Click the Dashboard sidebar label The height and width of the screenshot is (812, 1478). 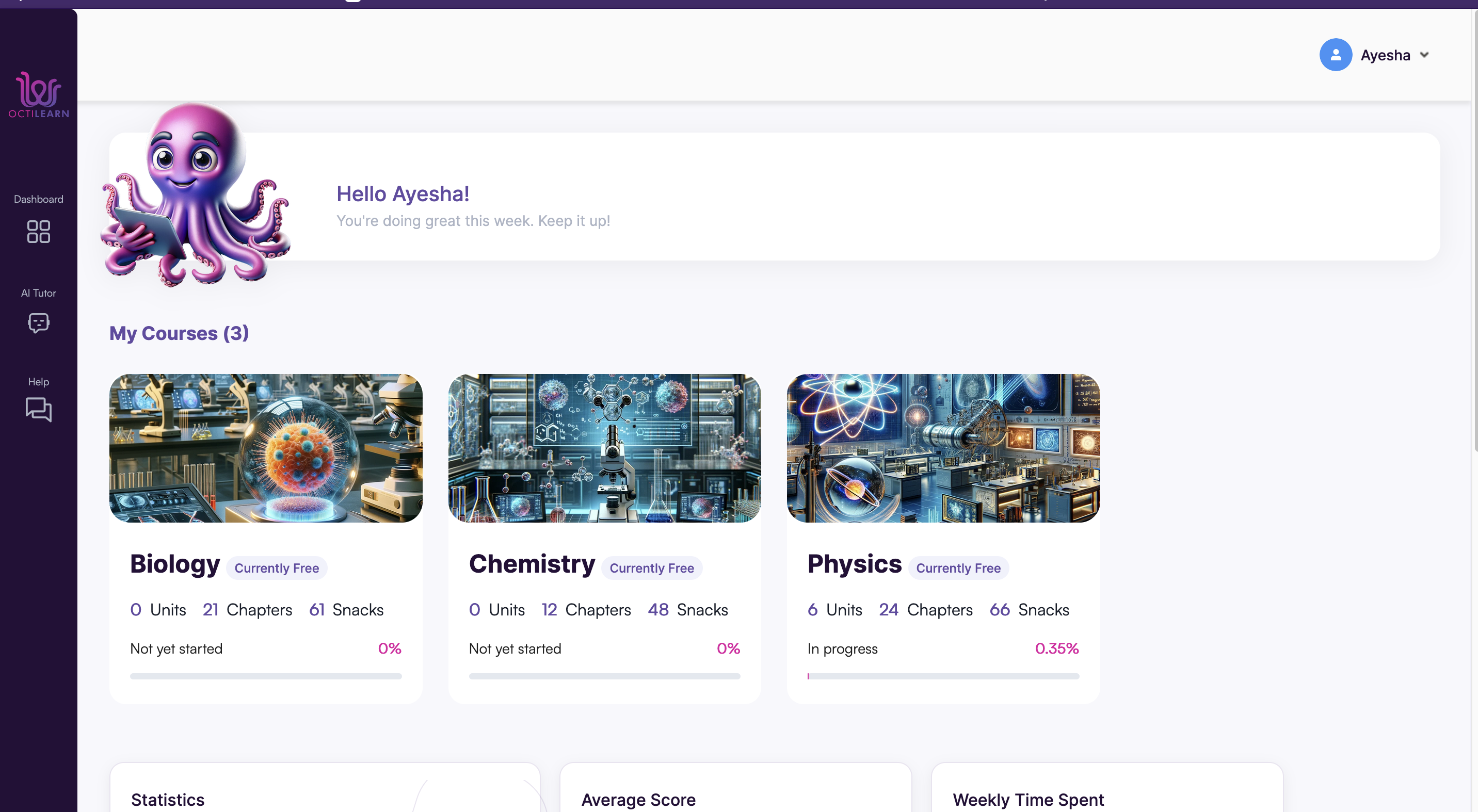(x=38, y=199)
